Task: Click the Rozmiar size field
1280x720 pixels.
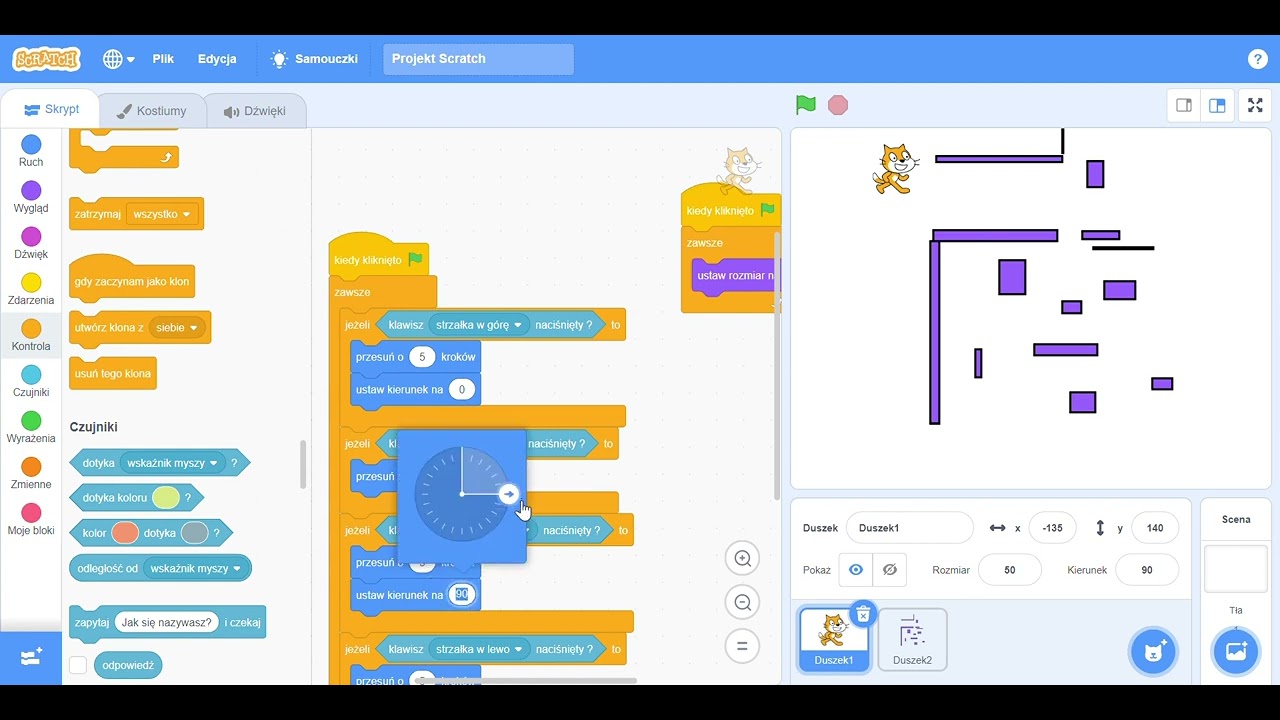Action: [x=1009, y=570]
